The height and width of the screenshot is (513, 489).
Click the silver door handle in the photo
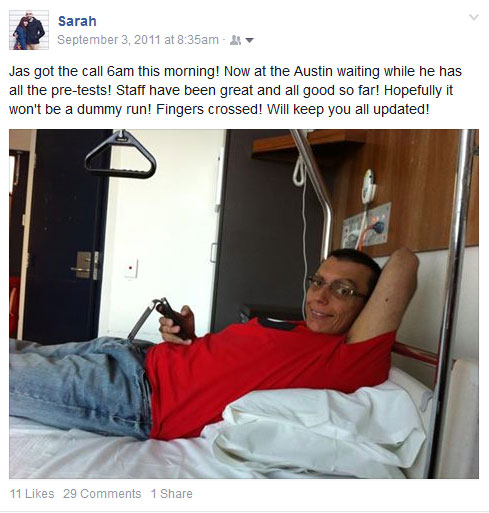click(80, 267)
